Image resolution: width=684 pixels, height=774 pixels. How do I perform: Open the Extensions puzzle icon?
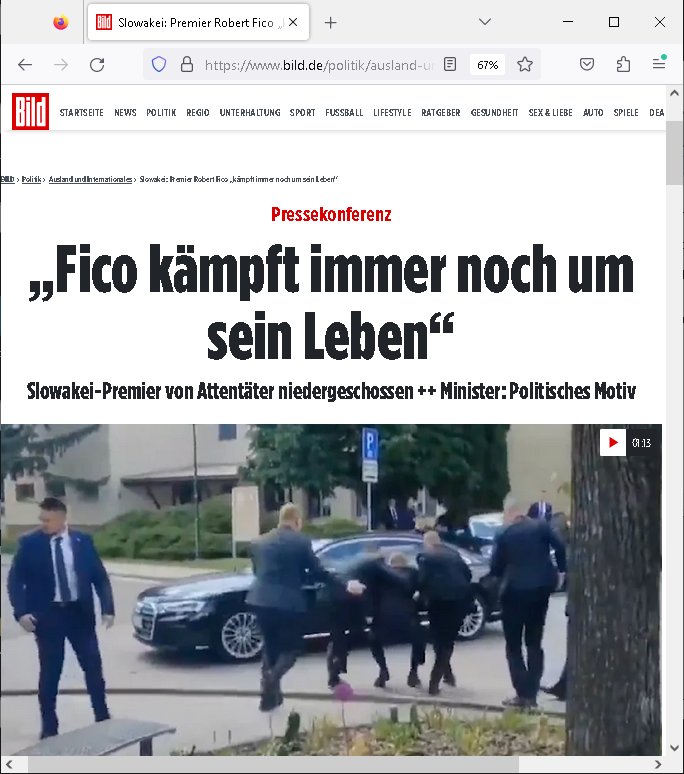pos(623,64)
